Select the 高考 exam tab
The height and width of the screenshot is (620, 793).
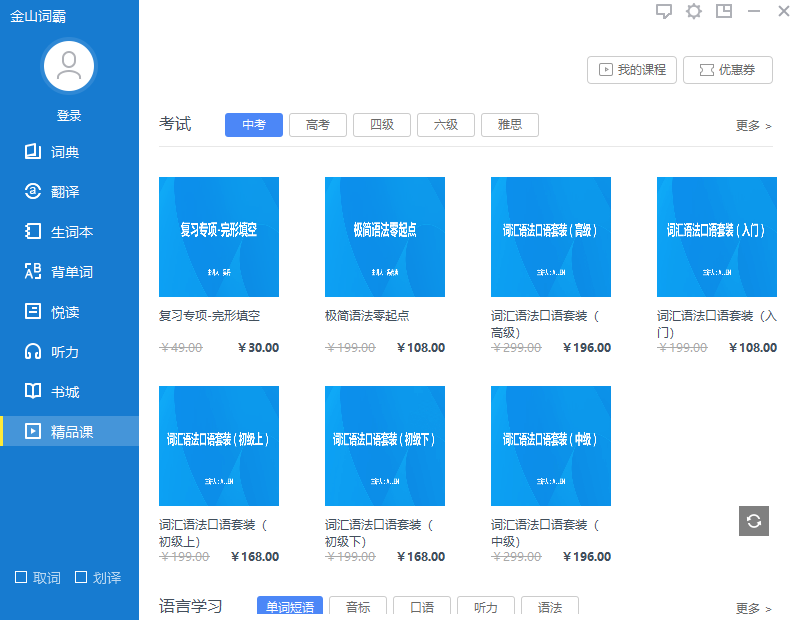pyautogui.click(x=317, y=125)
